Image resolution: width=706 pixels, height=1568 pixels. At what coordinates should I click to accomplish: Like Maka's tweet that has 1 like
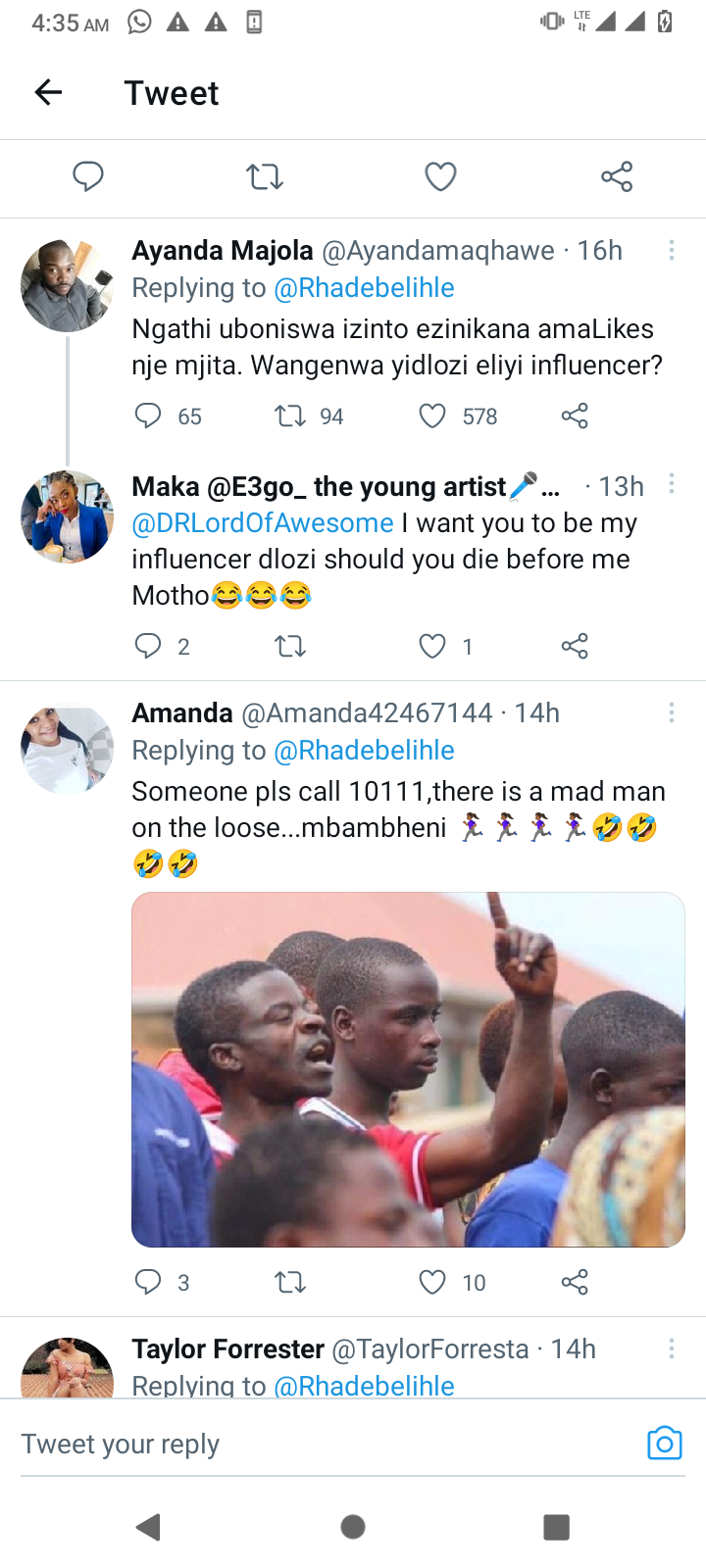pos(432,646)
